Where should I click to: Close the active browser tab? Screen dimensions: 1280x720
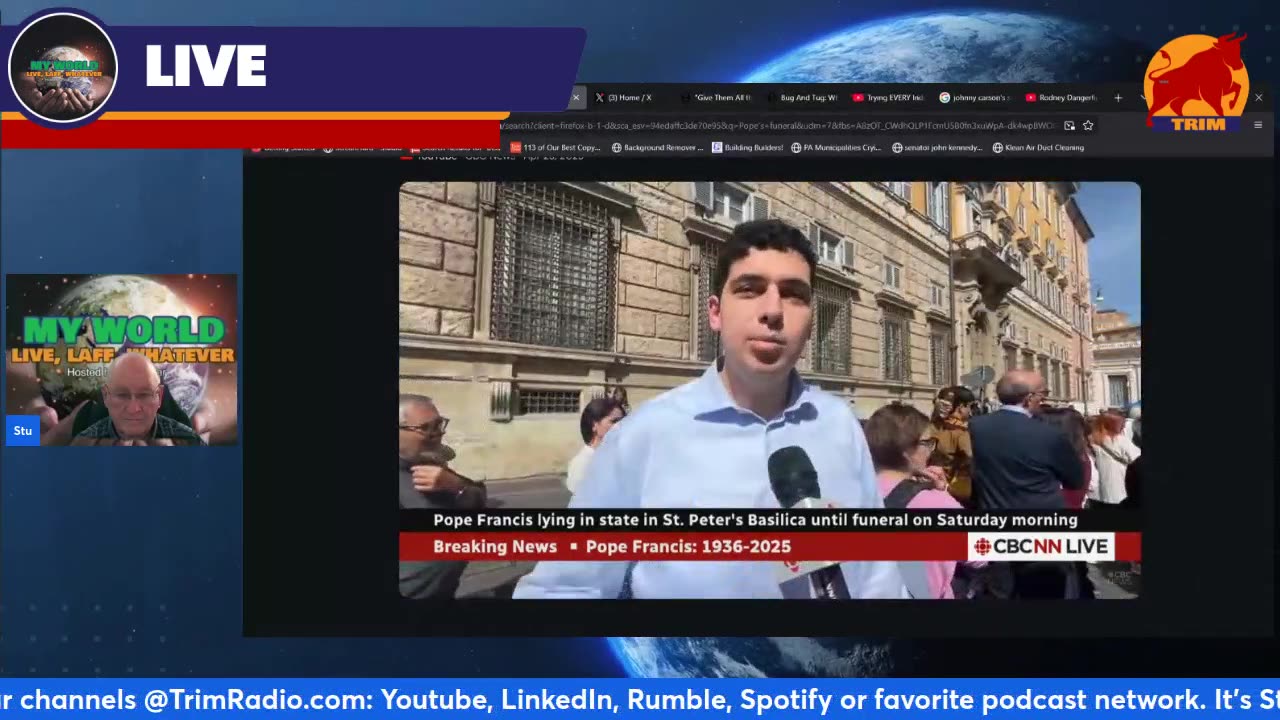point(575,98)
